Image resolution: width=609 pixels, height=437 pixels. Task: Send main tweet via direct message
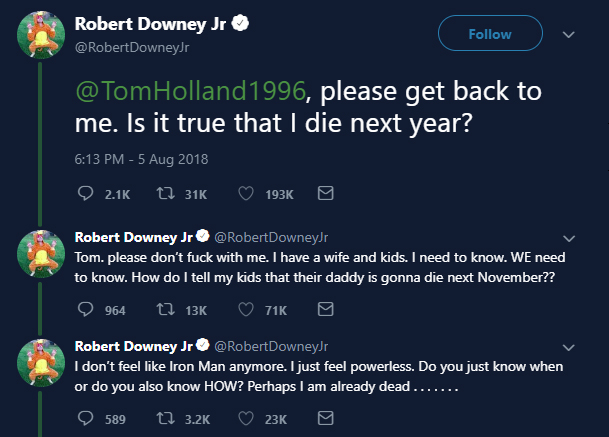coord(324,192)
